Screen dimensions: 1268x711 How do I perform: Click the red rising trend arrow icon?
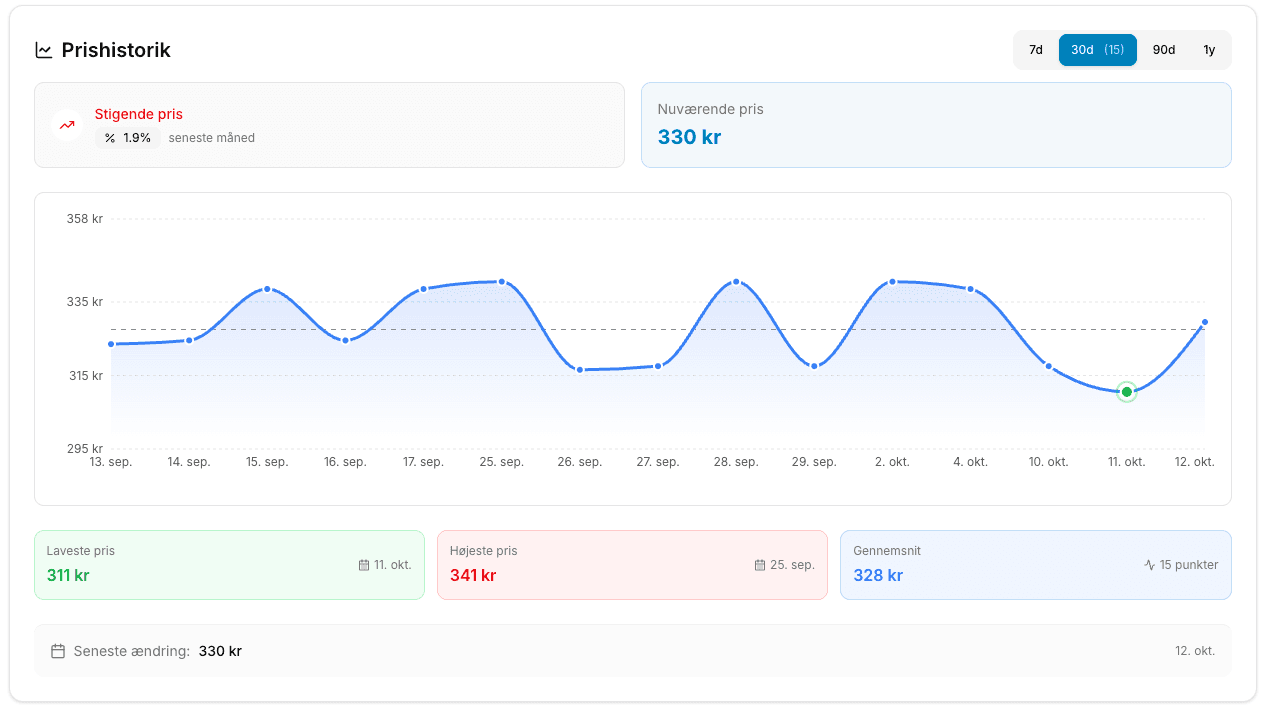(x=67, y=125)
